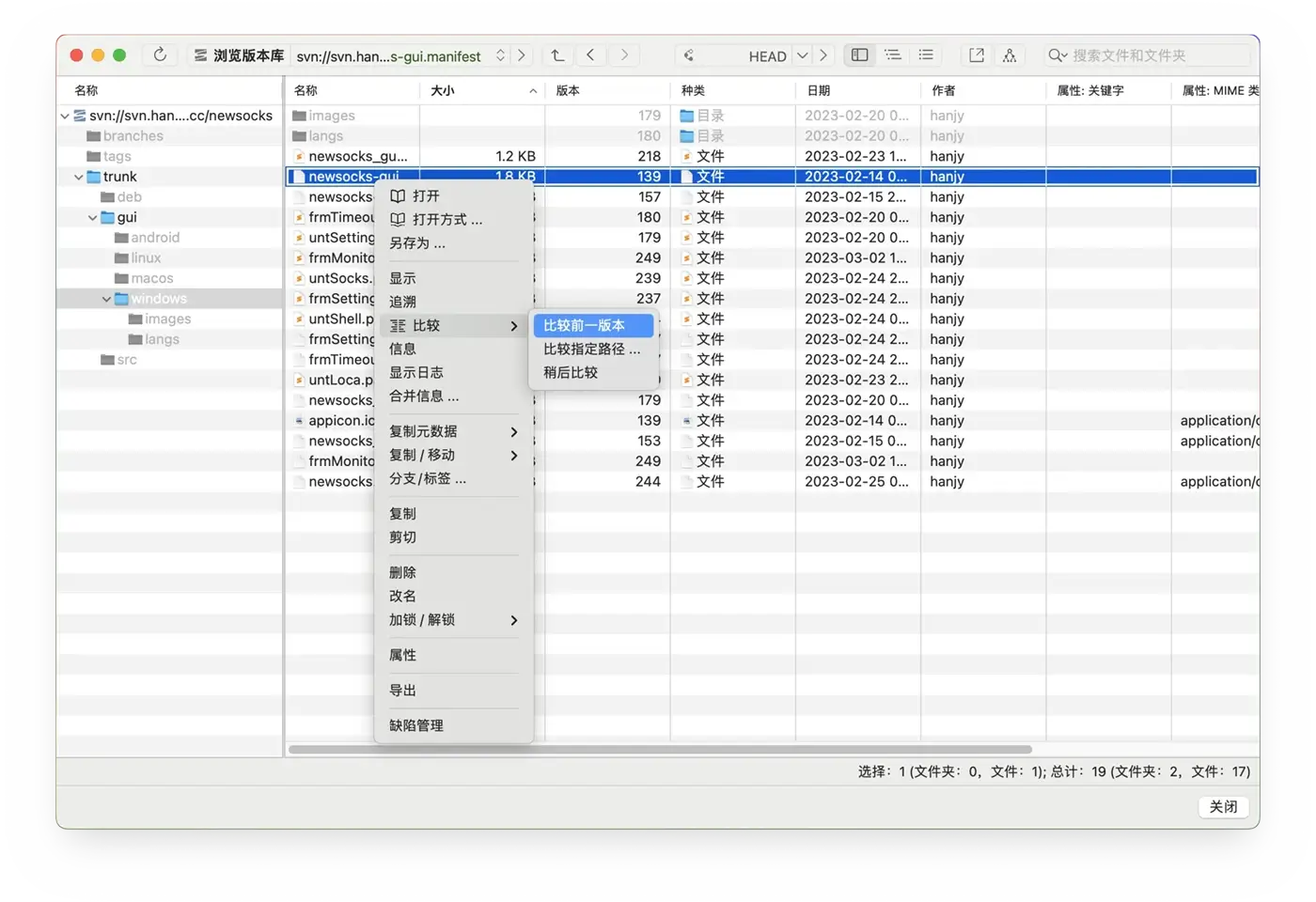Viewport: 1316px width, 902px height.
Task: Choose 剪切 in the context menu
Action: pos(454,537)
